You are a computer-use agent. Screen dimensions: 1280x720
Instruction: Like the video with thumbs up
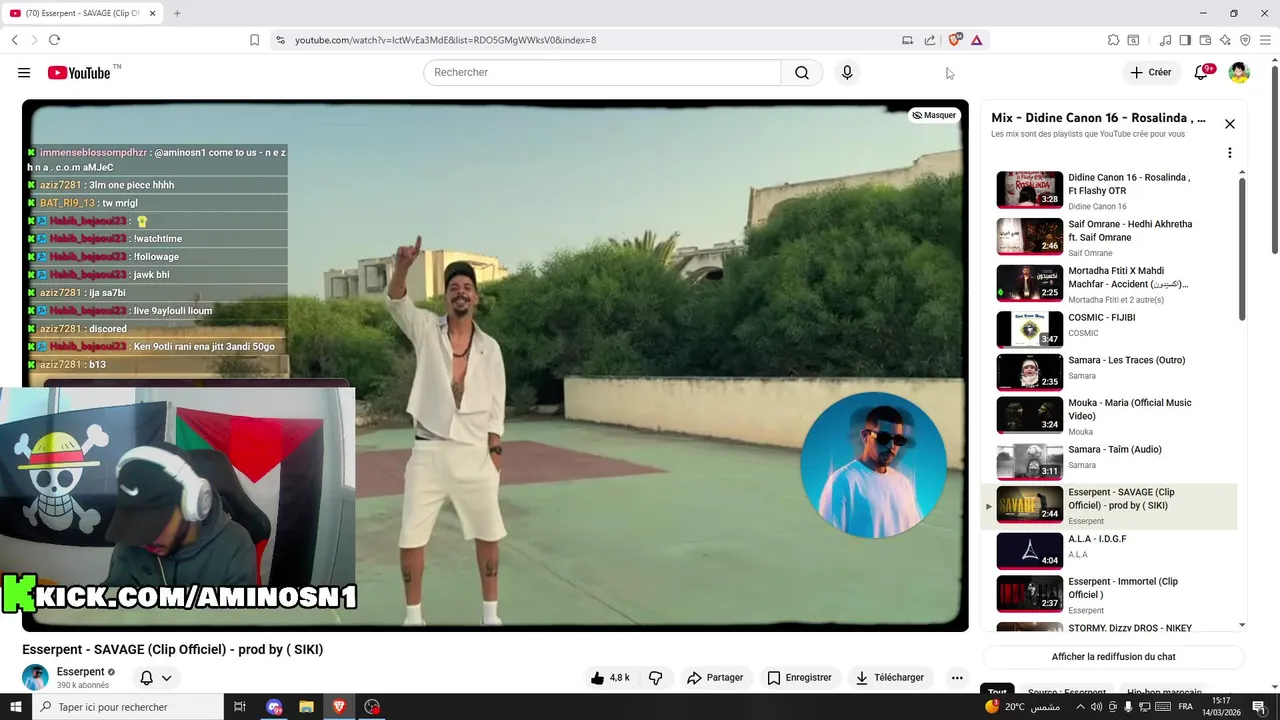[x=610, y=678]
